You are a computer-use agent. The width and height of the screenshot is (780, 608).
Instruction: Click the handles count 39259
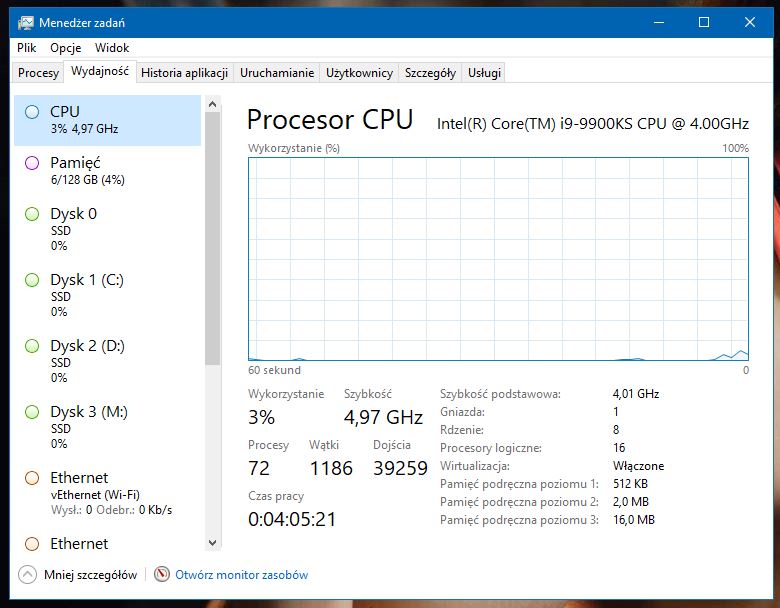pyautogui.click(x=400, y=468)
